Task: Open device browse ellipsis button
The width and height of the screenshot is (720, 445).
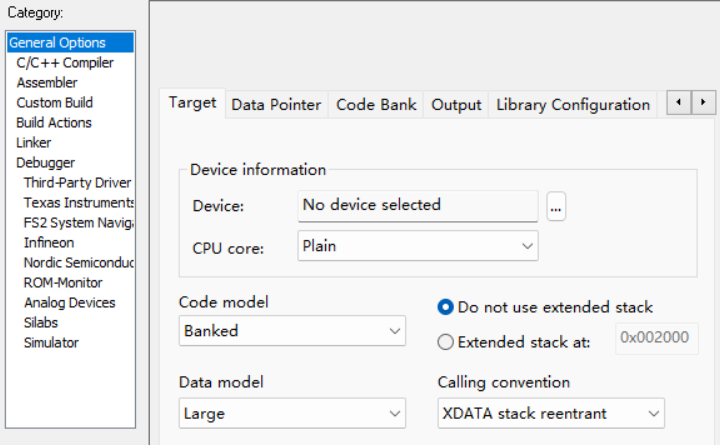Action: pos(556,206)
